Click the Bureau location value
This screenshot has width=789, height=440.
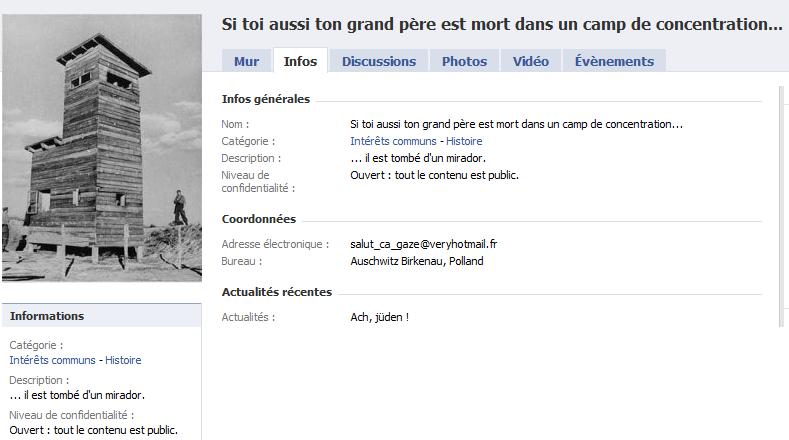[x=417, y=261]
